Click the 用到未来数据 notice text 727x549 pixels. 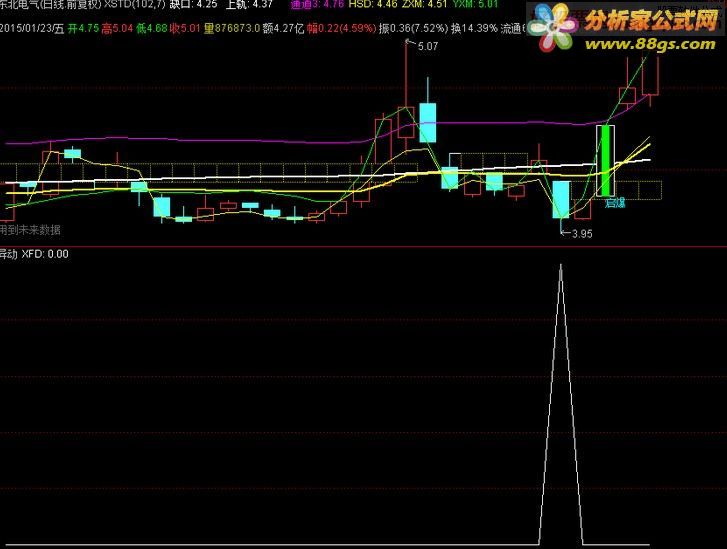30,230
